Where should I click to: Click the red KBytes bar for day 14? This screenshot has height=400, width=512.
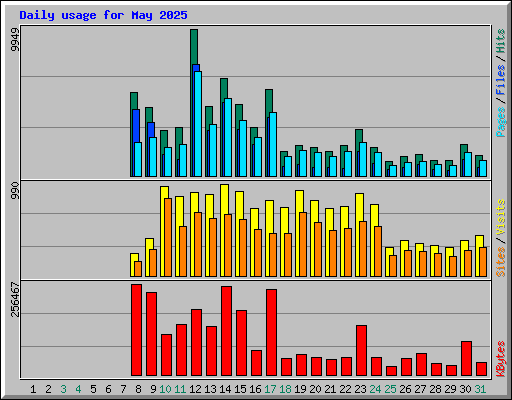coord(226,331)
